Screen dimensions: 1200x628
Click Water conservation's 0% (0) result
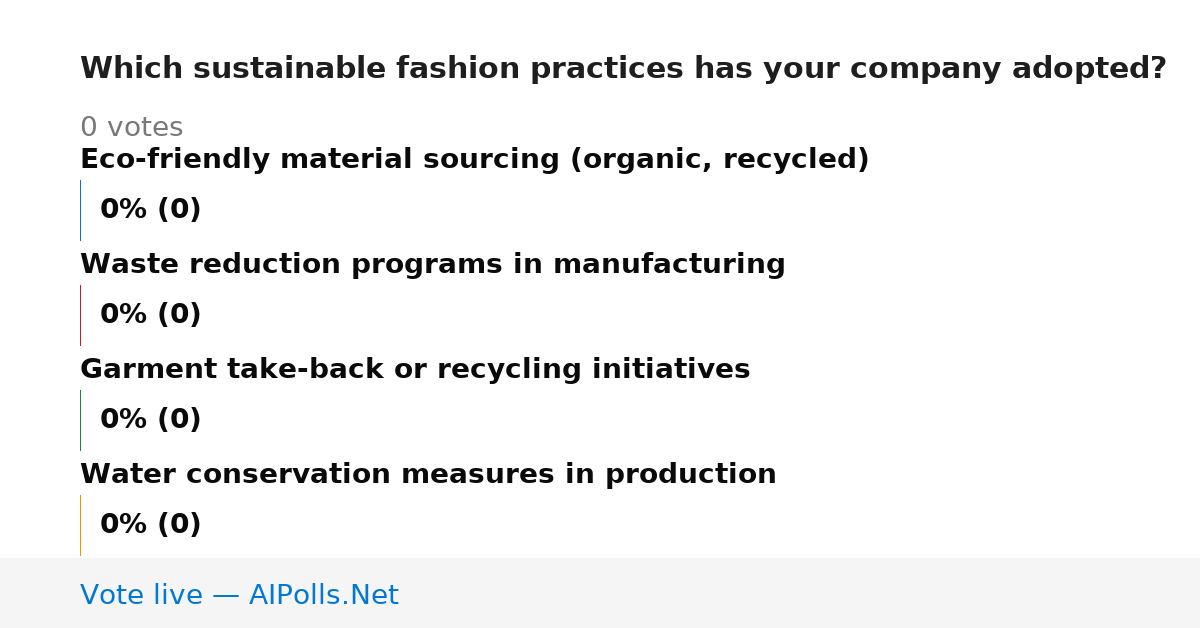(x=151, y=525)
